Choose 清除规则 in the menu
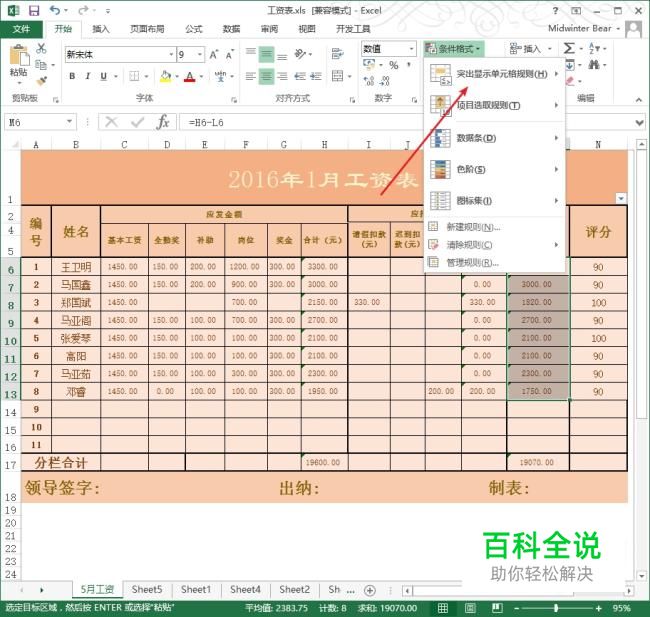Screen dimensions: 650x617 (495, 245)
